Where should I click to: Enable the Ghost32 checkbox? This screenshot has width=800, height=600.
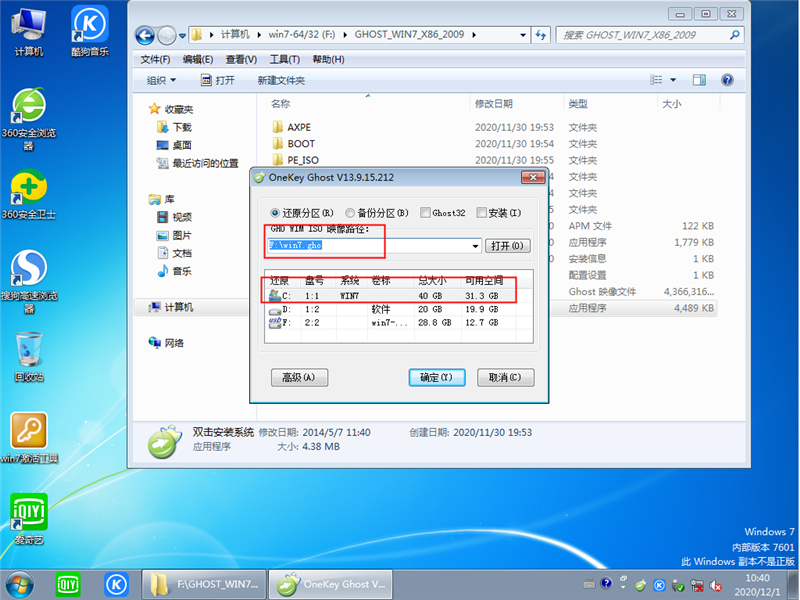(424, 213)
